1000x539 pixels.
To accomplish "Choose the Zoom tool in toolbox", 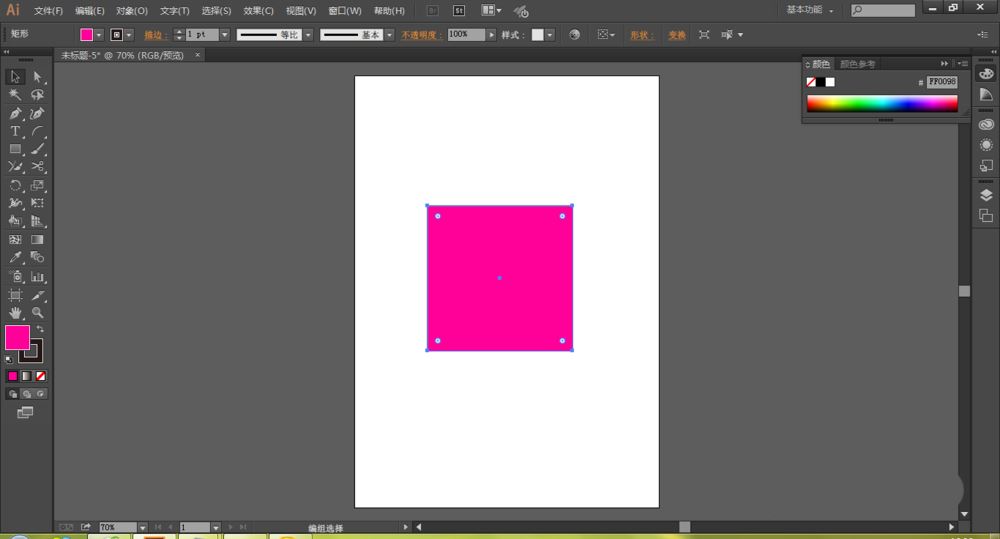I will [38, 313].
